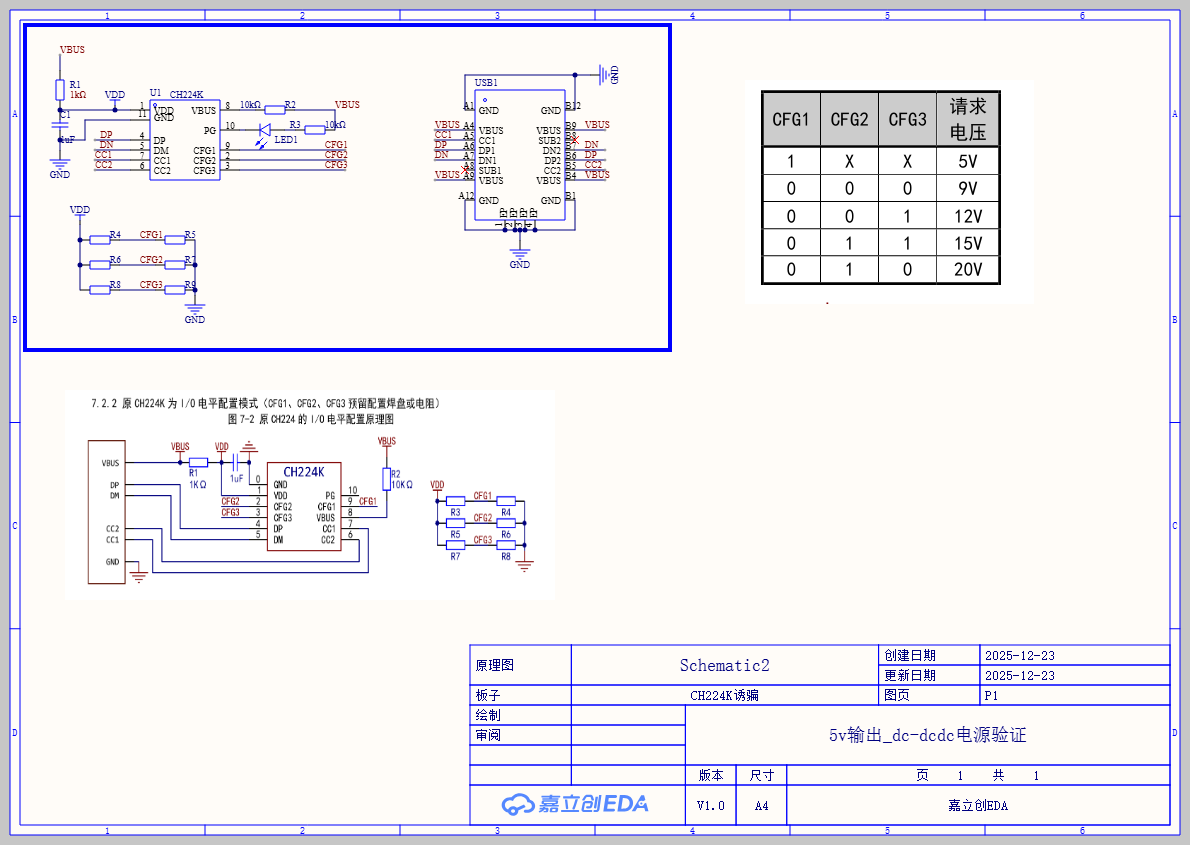Pick the ground symbol below USB1 connector
Image resolution: width=1190 pixels, height=845 pixels.
[520, 253]
